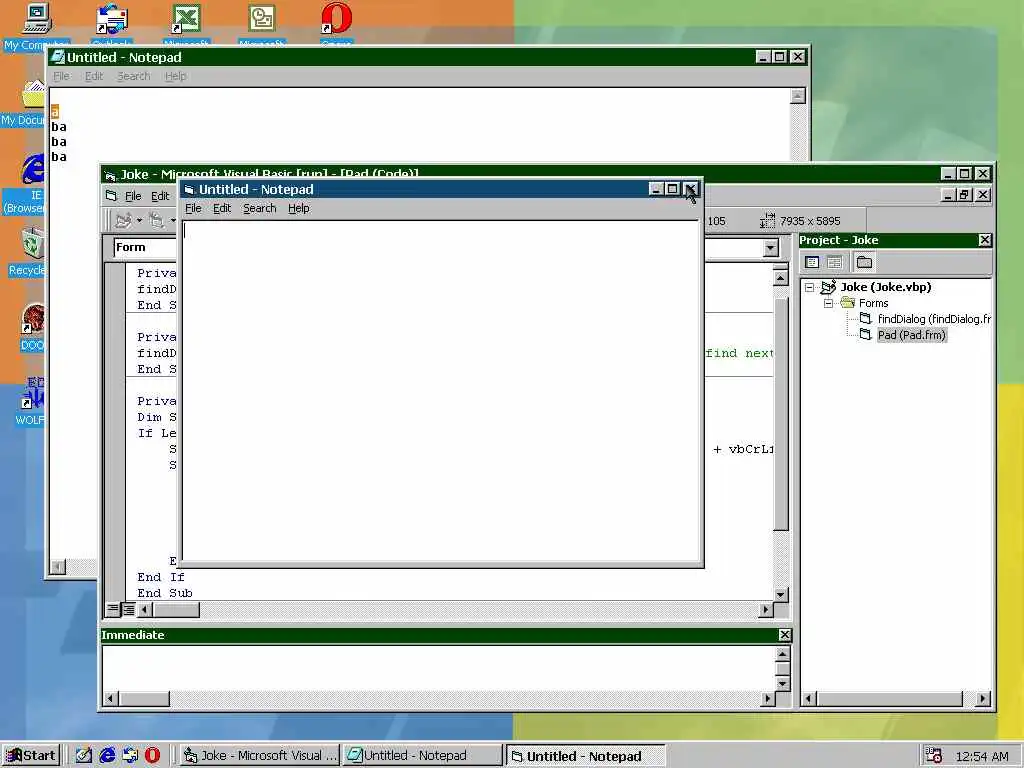Click Project panel horizontal scroll right arrow
This screenshot has height=768, width=1024.
983,699
